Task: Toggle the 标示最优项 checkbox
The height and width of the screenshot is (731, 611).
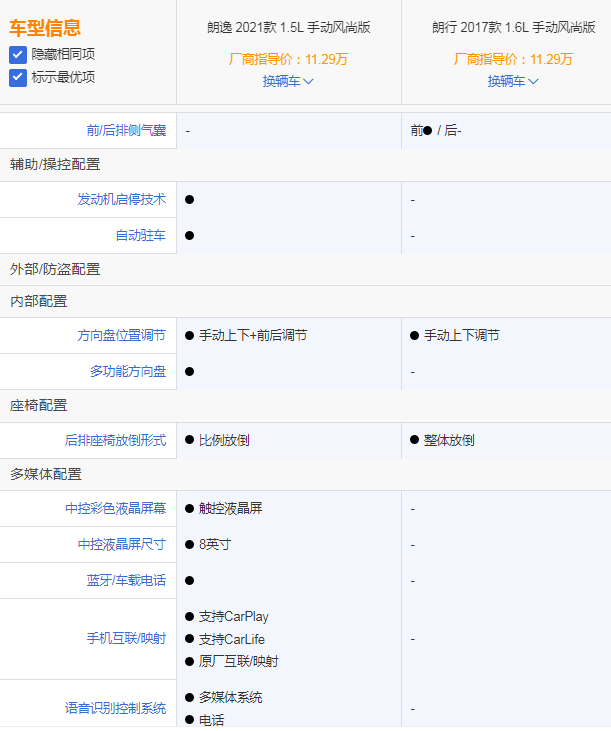Action: pos(18,77)
